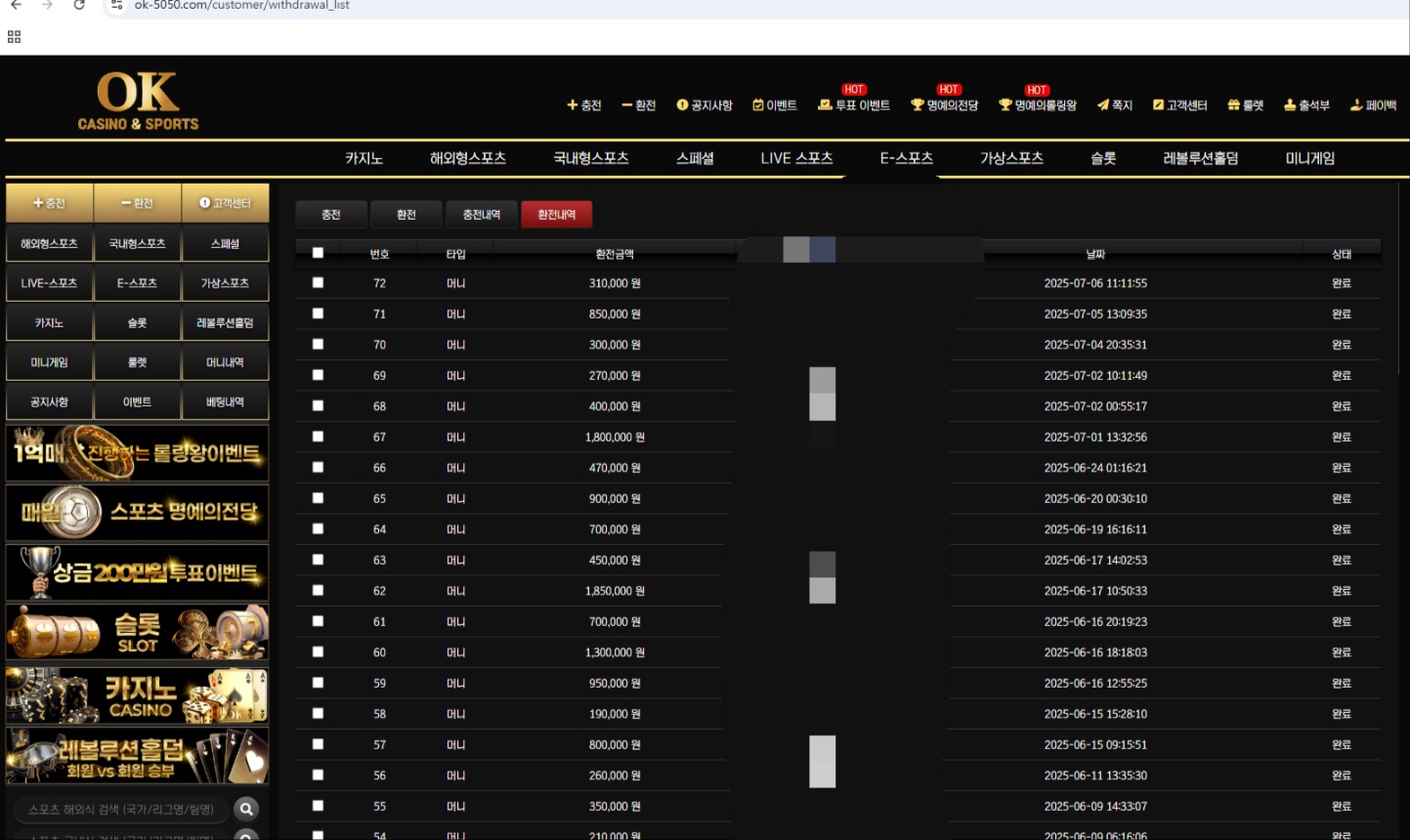
Task: Click the 베팅내역 sidebar button
Action: tap(225, 402)
